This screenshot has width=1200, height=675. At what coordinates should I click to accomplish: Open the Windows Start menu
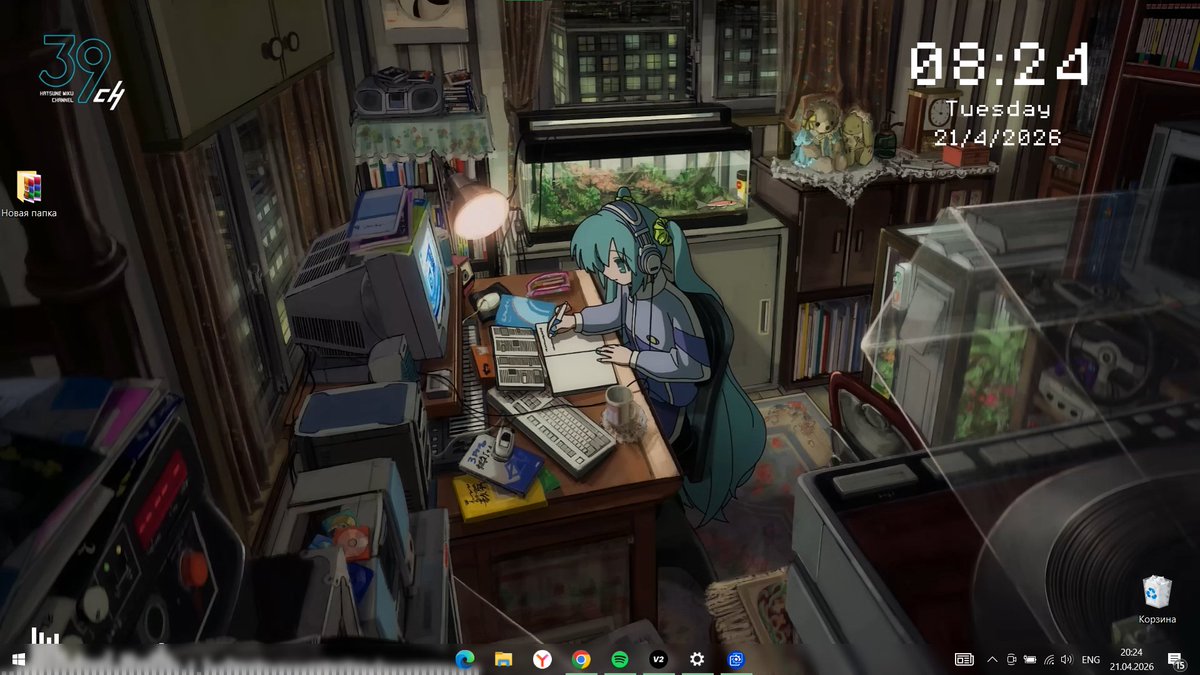click(18, 660)
